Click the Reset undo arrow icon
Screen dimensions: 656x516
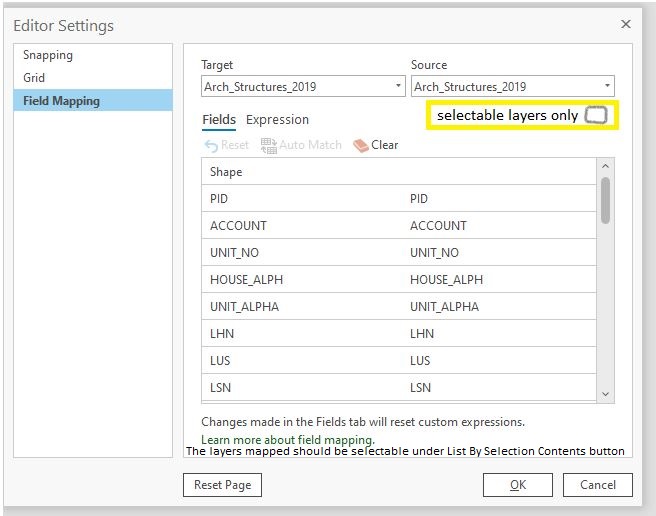[x=210, y=145]
